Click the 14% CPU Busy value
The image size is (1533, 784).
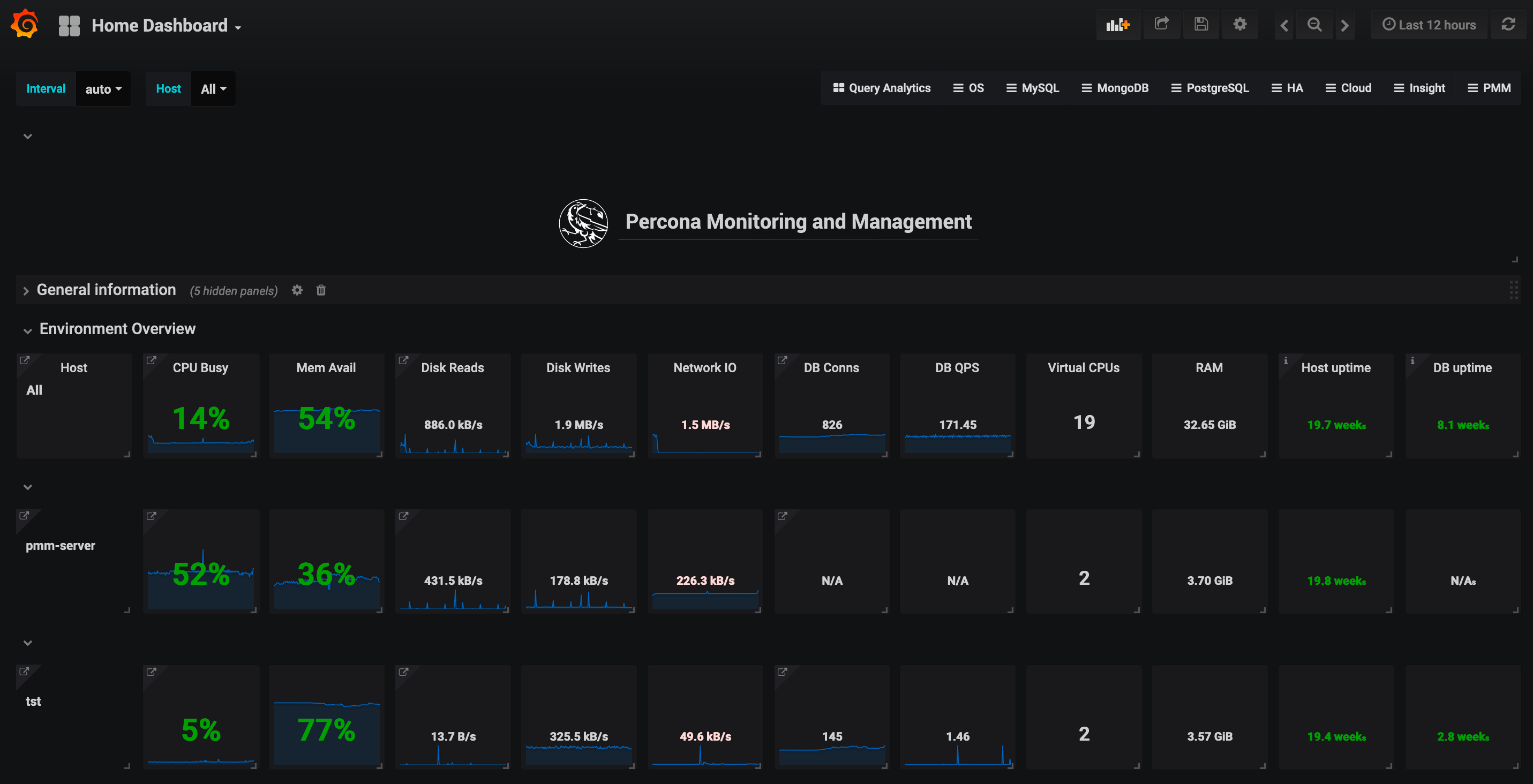click(x=201, y=418)
